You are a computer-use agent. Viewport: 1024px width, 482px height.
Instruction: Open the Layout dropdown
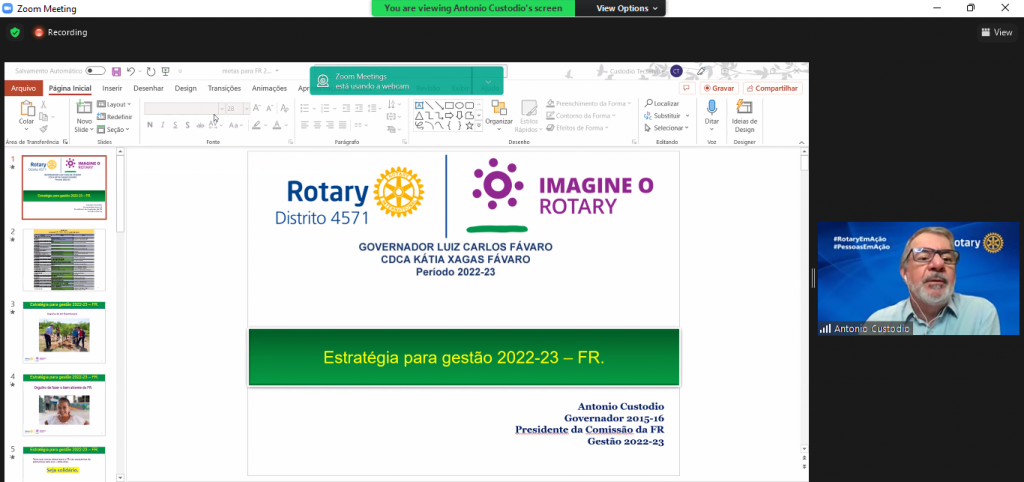click(x=112, y=104)
